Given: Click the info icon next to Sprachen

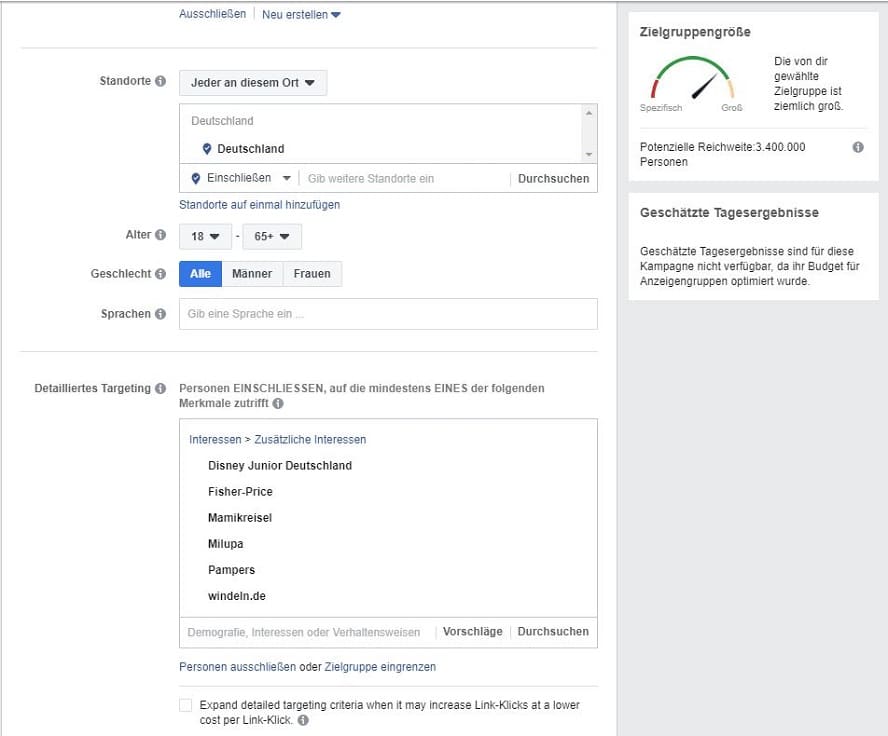Looking at the screenshot, I should tap(161, 314).
